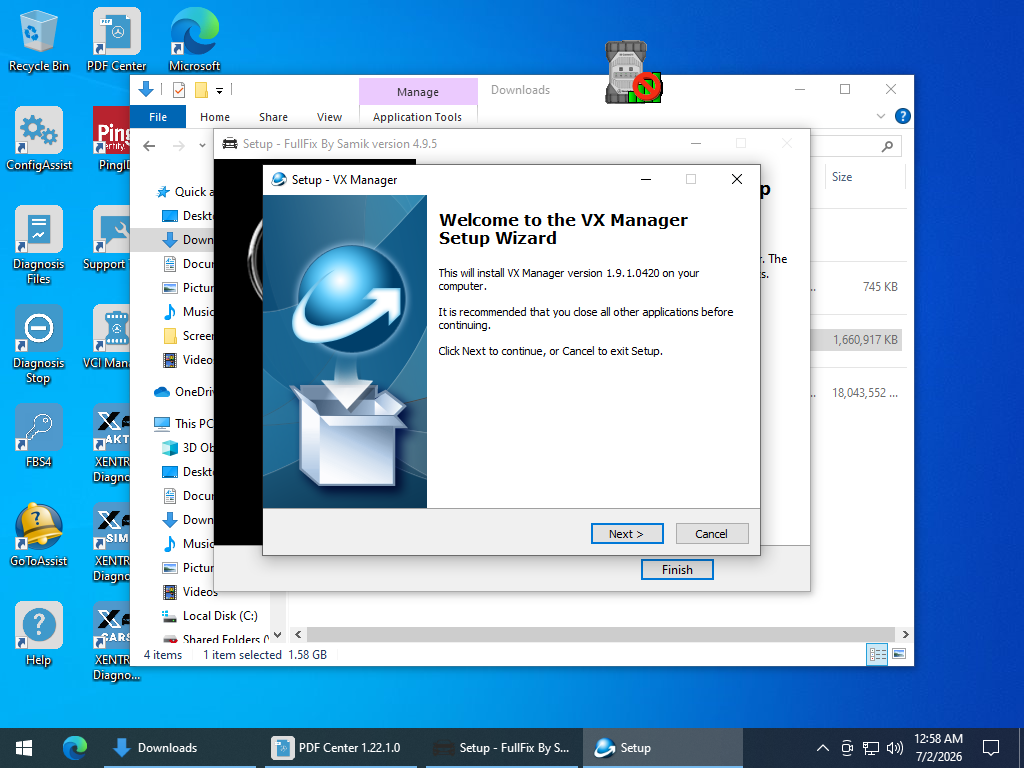
Task: Open the Share ribbon tab
Action: point(273,117)
